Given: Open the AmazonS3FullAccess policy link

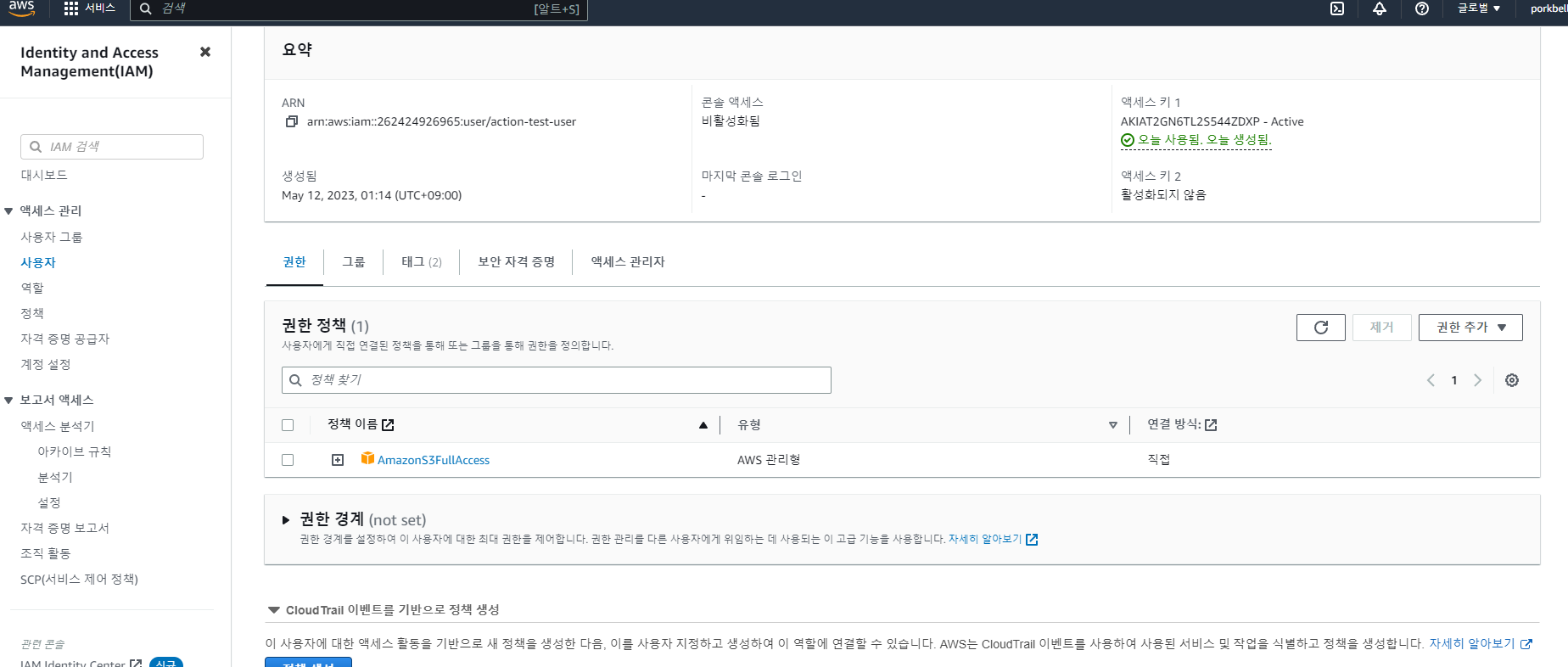Looking at the screenshot, I should click(434, 460).
